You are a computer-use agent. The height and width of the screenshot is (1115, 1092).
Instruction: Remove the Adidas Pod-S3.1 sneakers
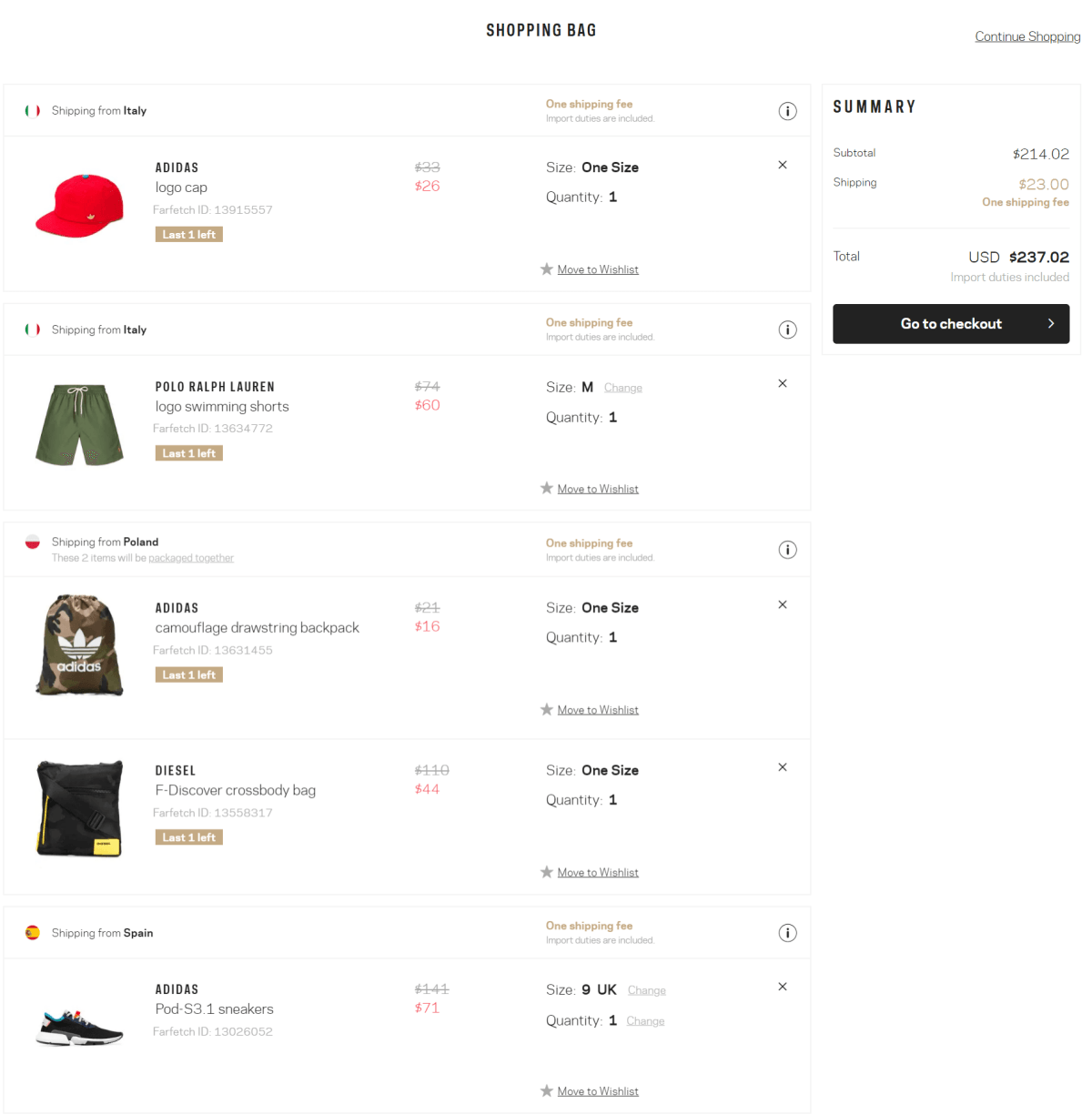pyautogui.click(x=783, y=987)
